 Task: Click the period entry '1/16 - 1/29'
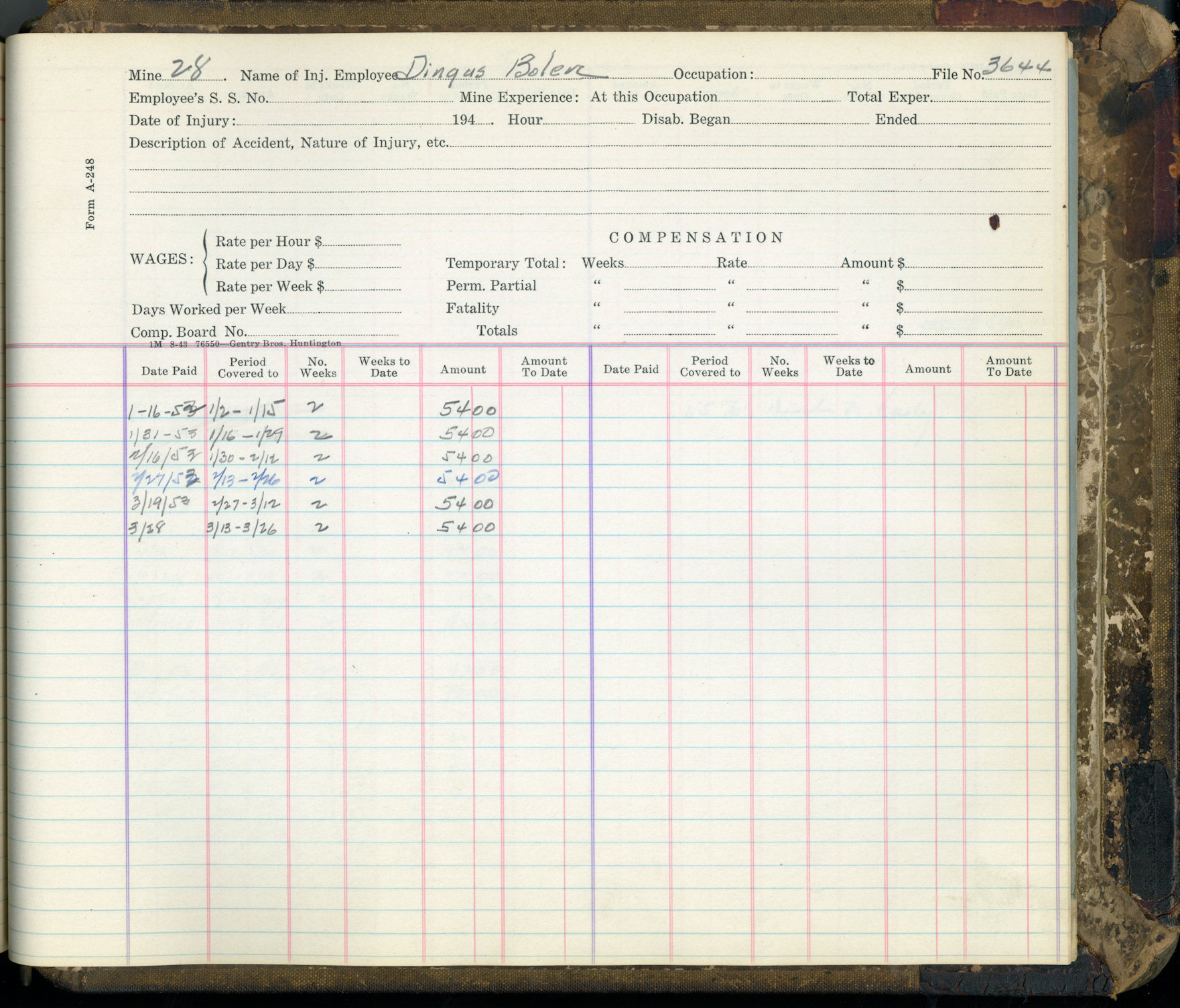point(245,435)
